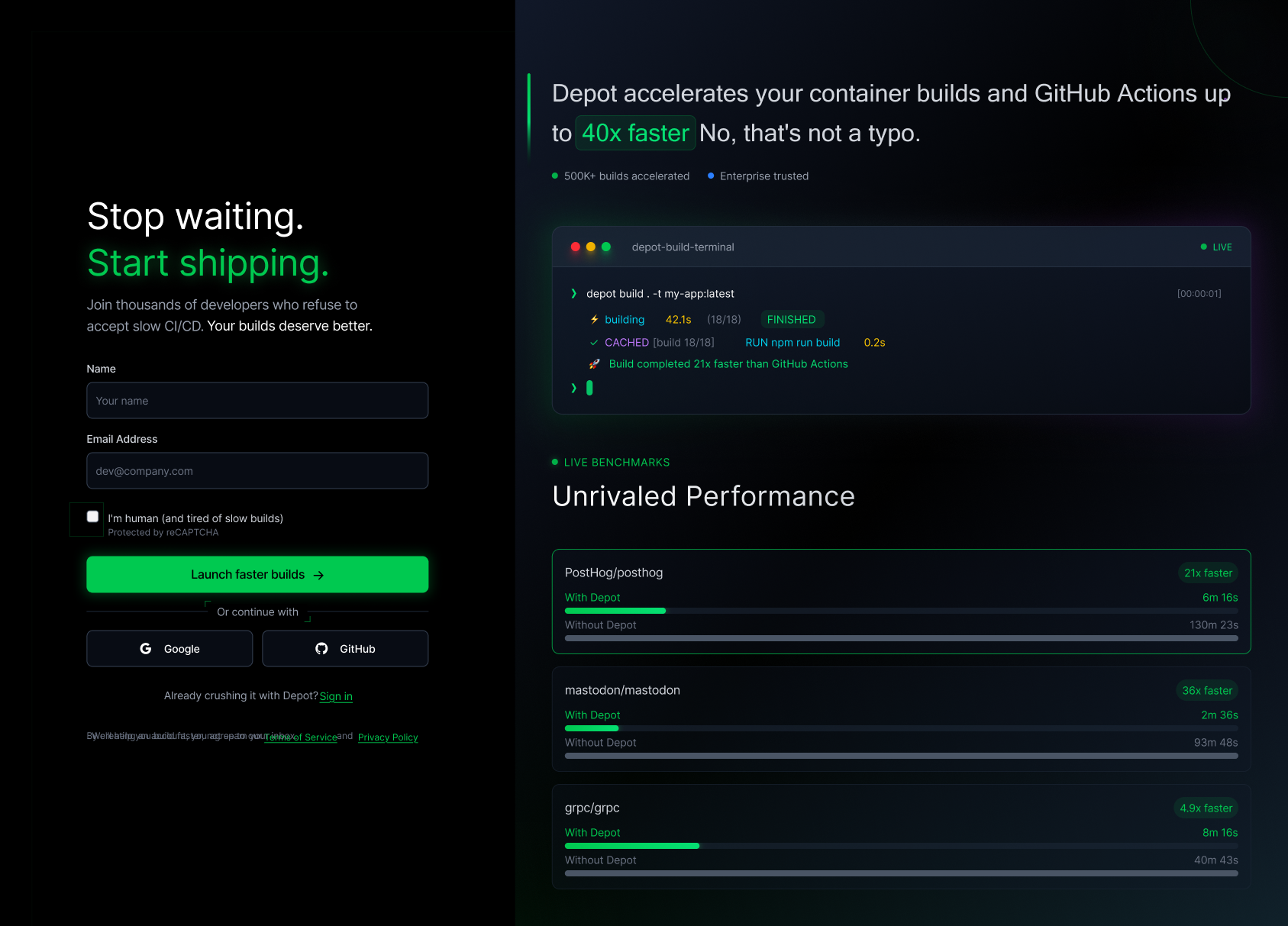Click the 36x faster badge on mastodon

(x=1207, y=691)
